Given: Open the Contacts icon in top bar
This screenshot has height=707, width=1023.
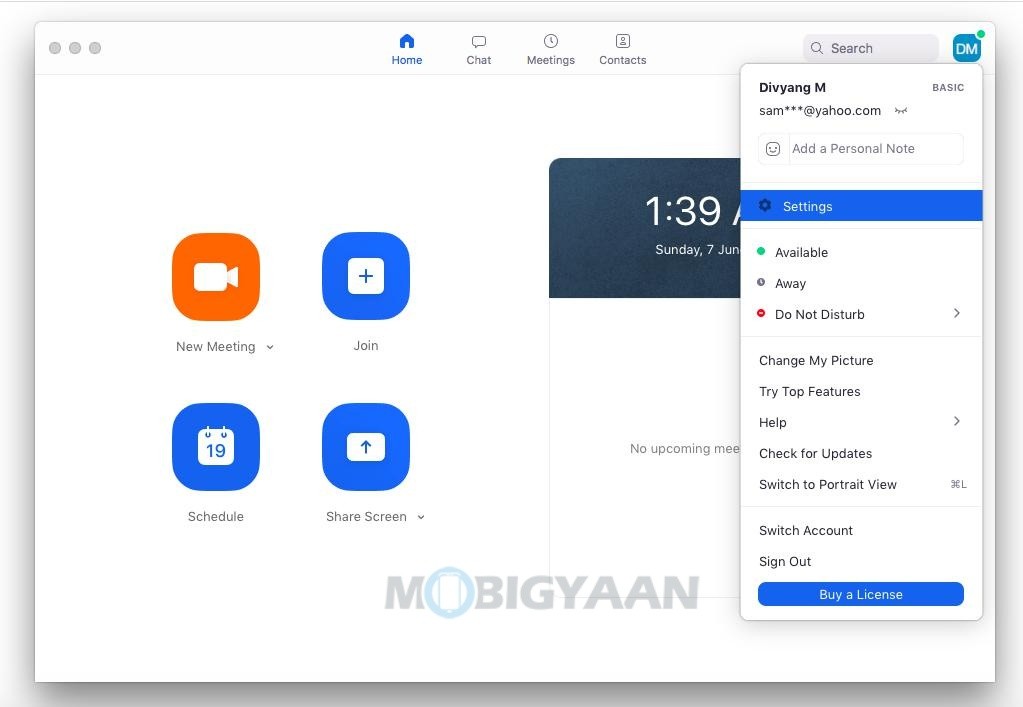Looking at the screenshot, I should (x=622, y=42).
